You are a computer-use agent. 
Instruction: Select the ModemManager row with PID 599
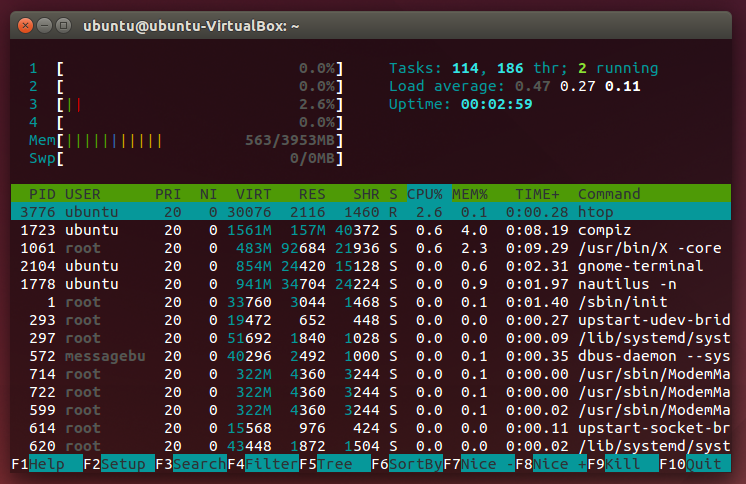pos(371,410)
